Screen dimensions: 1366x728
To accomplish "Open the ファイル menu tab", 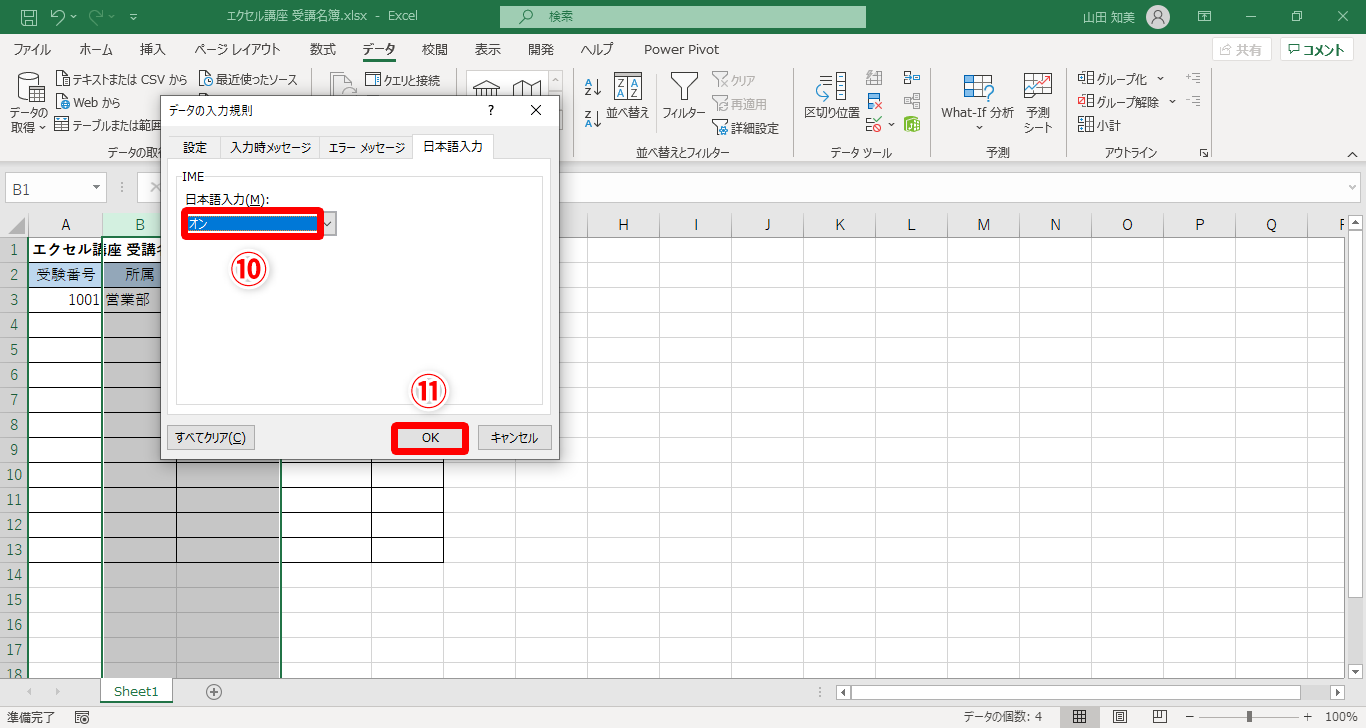I will (x=33, y=49).
